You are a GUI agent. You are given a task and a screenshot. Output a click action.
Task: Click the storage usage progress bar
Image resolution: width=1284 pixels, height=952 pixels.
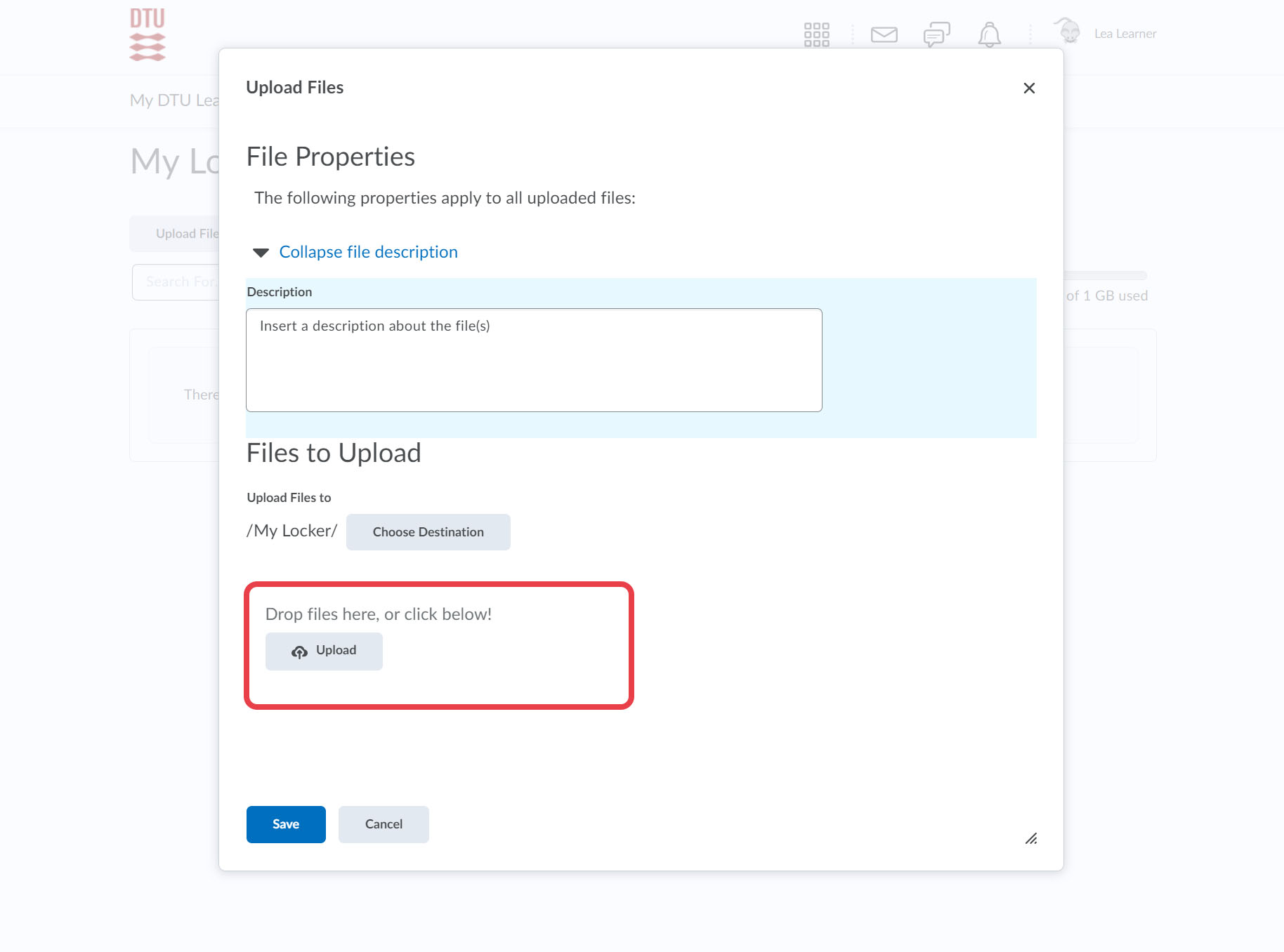pos(1106,275)
